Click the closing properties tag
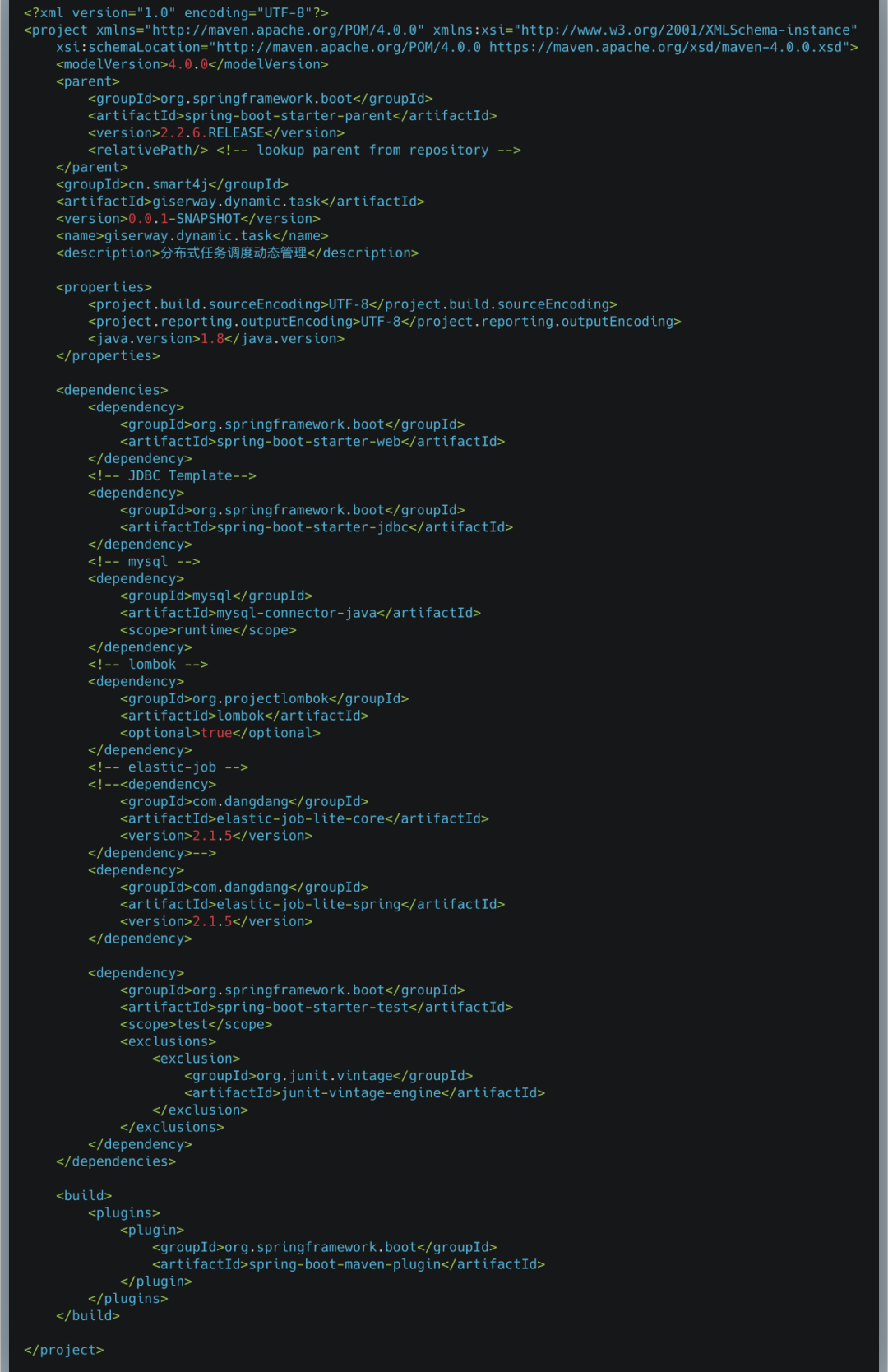The height and width of the screenshot is (1372, 888). coord(108,356)
